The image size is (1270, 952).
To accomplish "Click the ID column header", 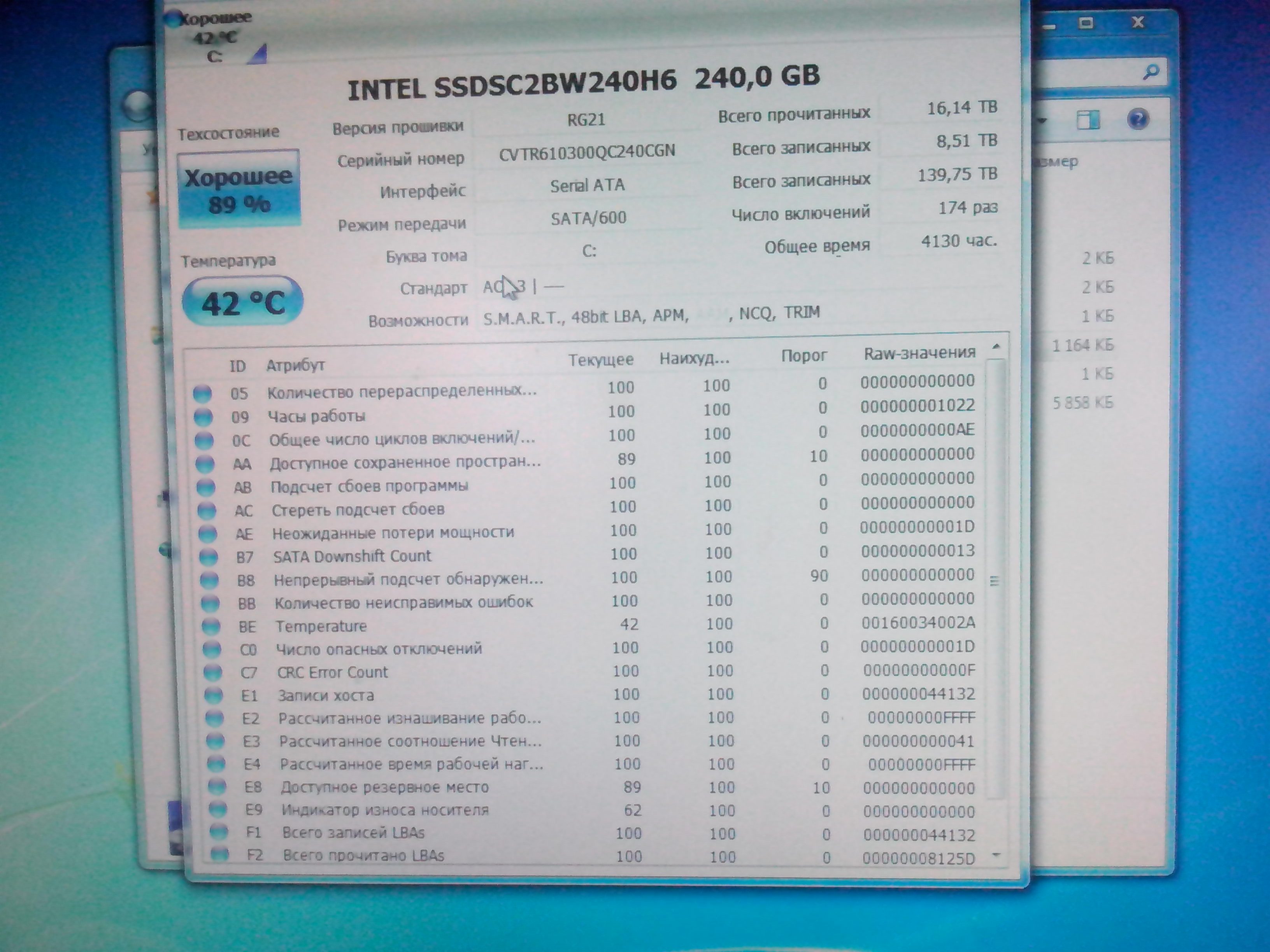I will coord(237,366).
